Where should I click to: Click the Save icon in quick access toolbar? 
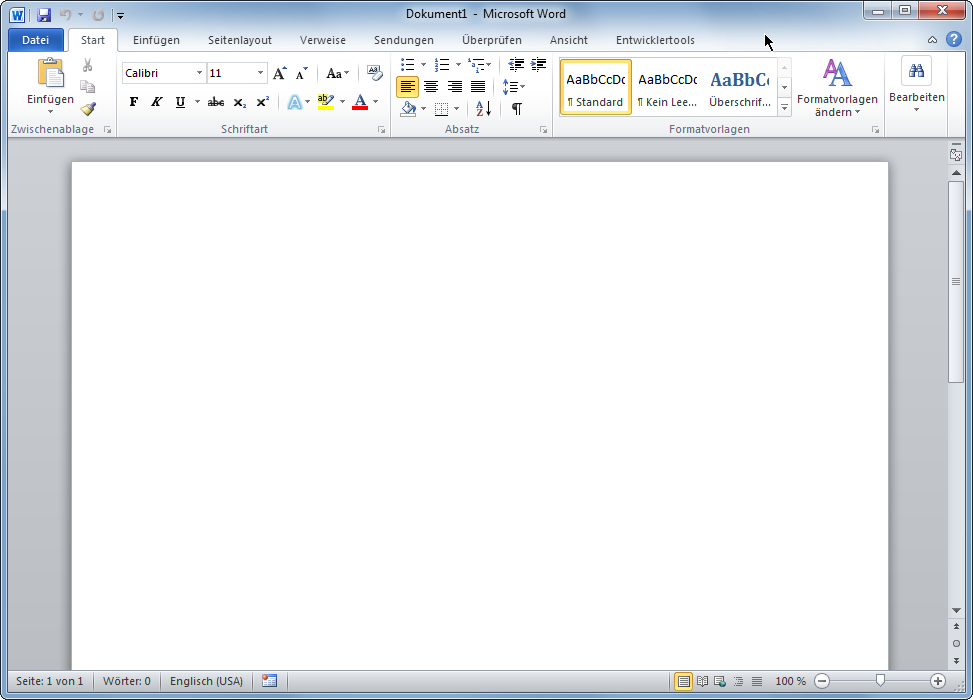click(x=43, y=14)
